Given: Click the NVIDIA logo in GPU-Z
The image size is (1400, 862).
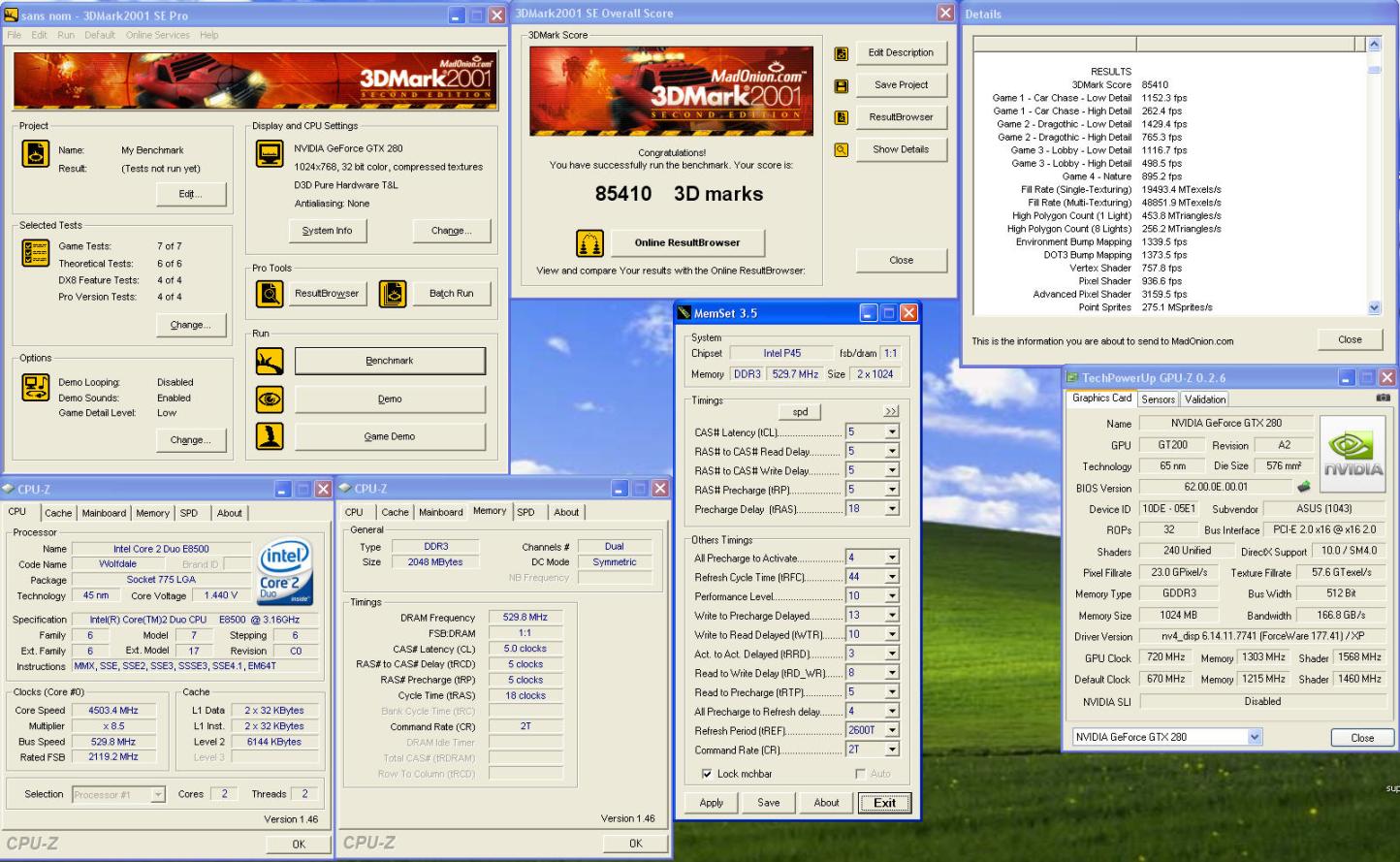Looking at the screenshot, I should (x=1352, y=454).
